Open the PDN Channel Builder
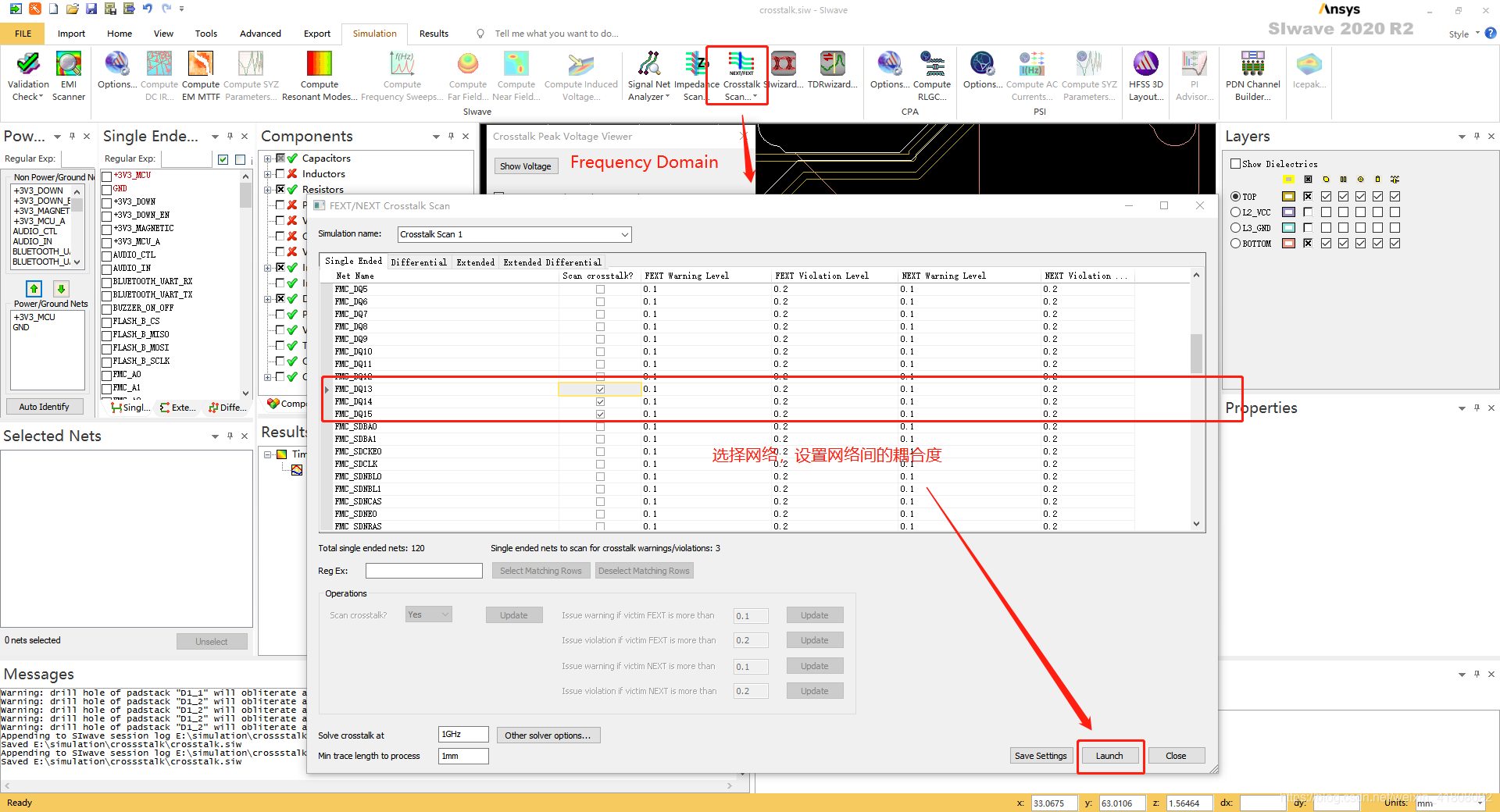1500x812 pixels. (x=1253, y=76)
